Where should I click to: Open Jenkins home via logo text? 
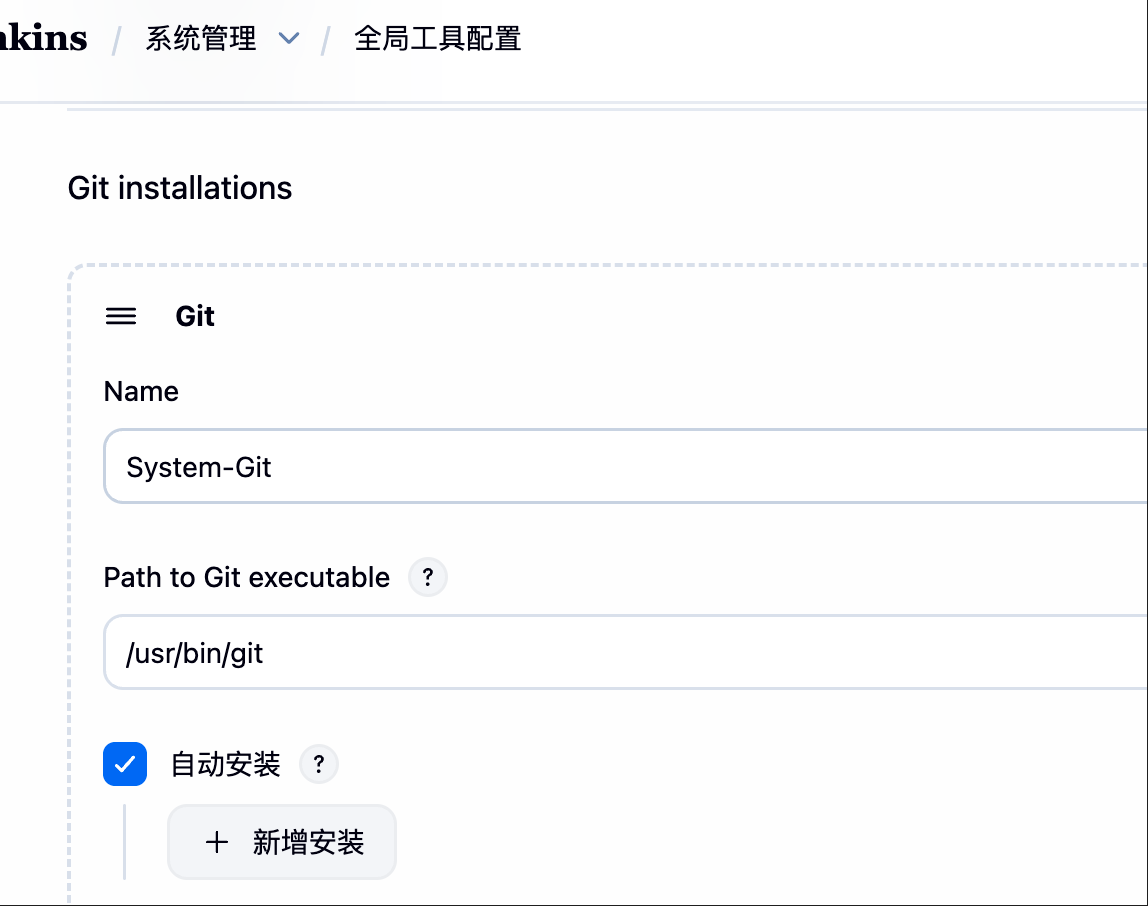43,39
